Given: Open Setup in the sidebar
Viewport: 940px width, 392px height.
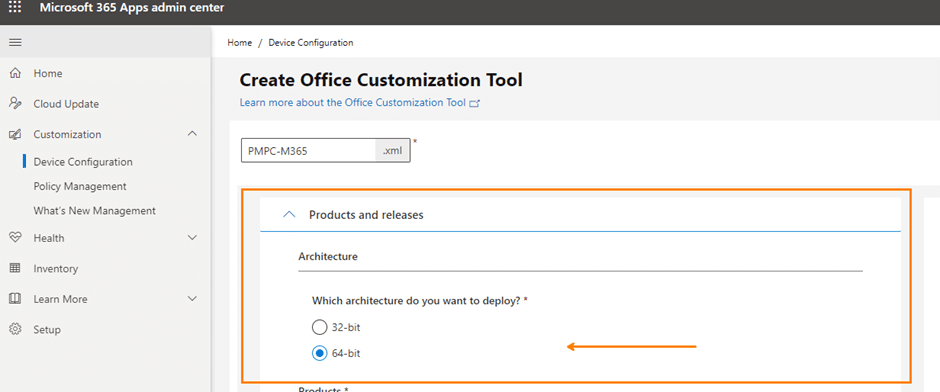Looking at the screenshot, I should coord(47,330).
